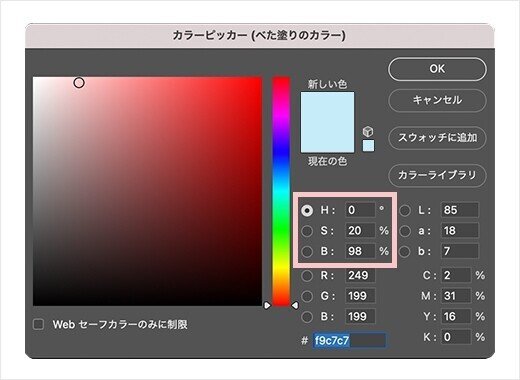Click the S saturation field showing 20
Image resolution: width=520 pixels, height=380 pixels.
tap(360, 231)
